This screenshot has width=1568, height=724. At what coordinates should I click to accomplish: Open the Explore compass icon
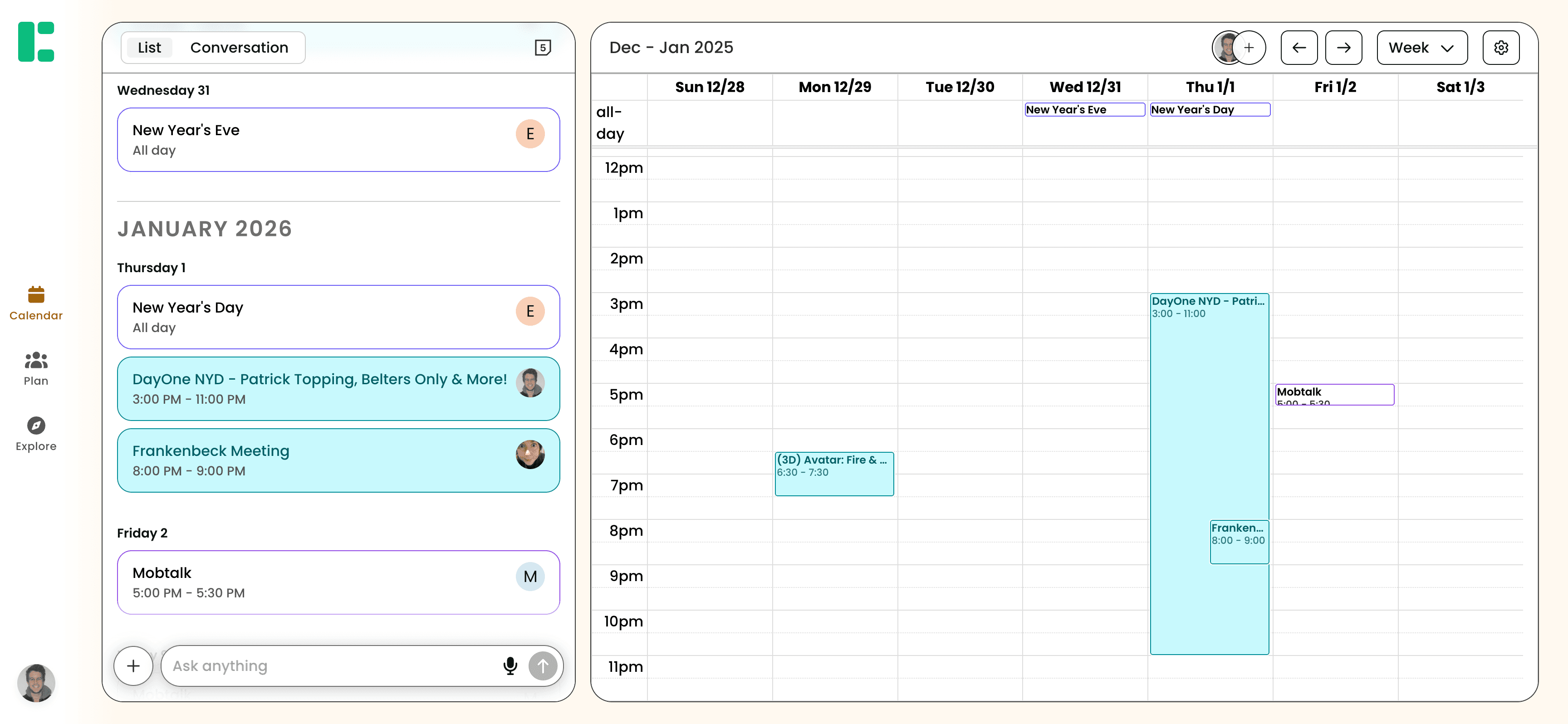point(36,426)
